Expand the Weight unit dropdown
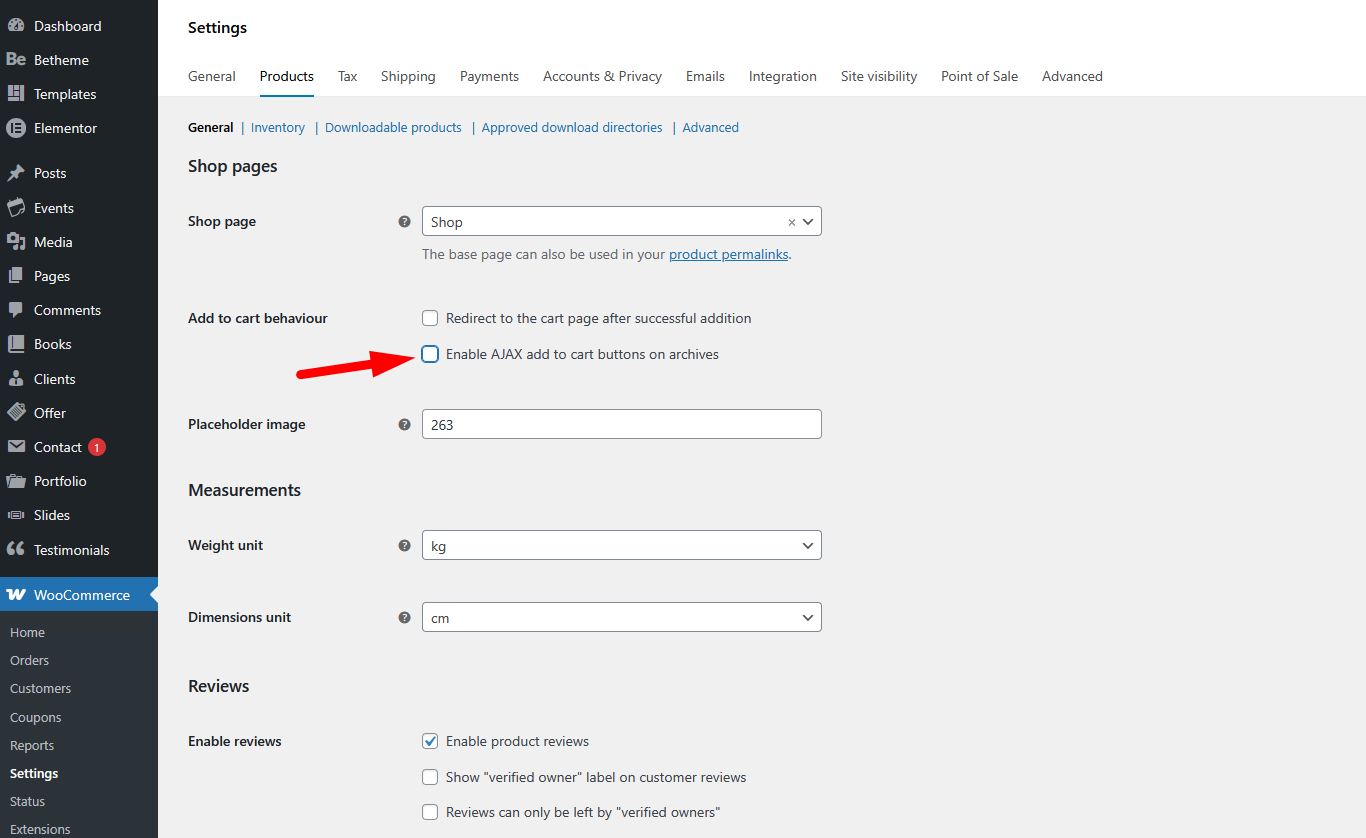 621,546
